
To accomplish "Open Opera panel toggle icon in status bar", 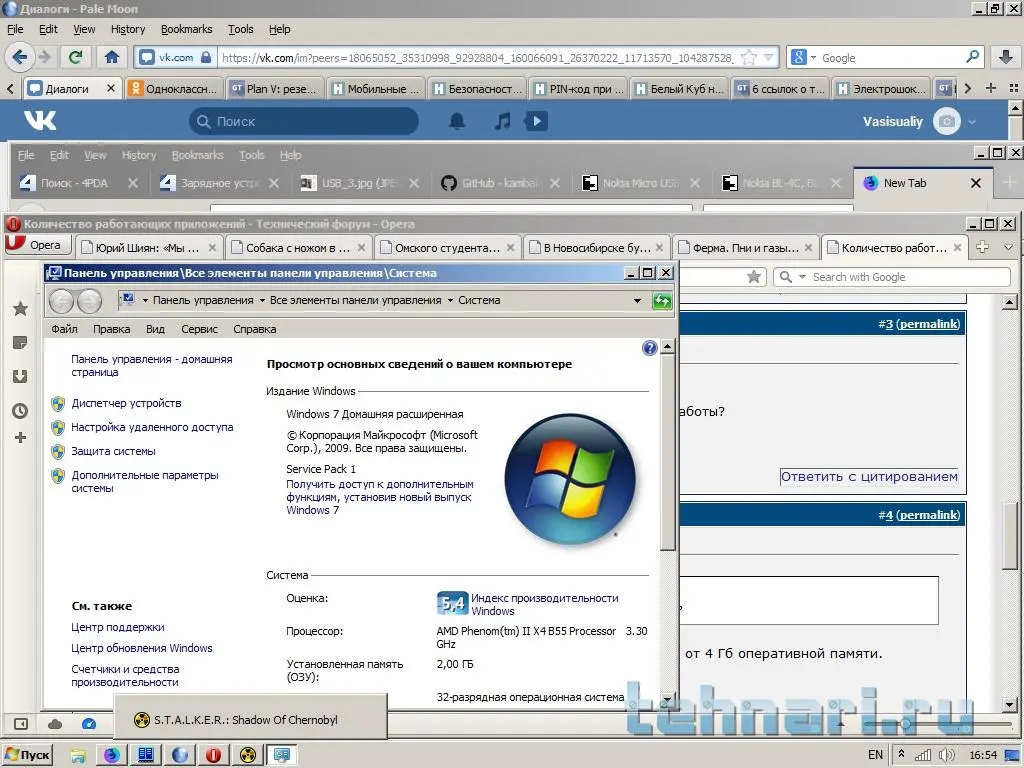I will (21, 724).
